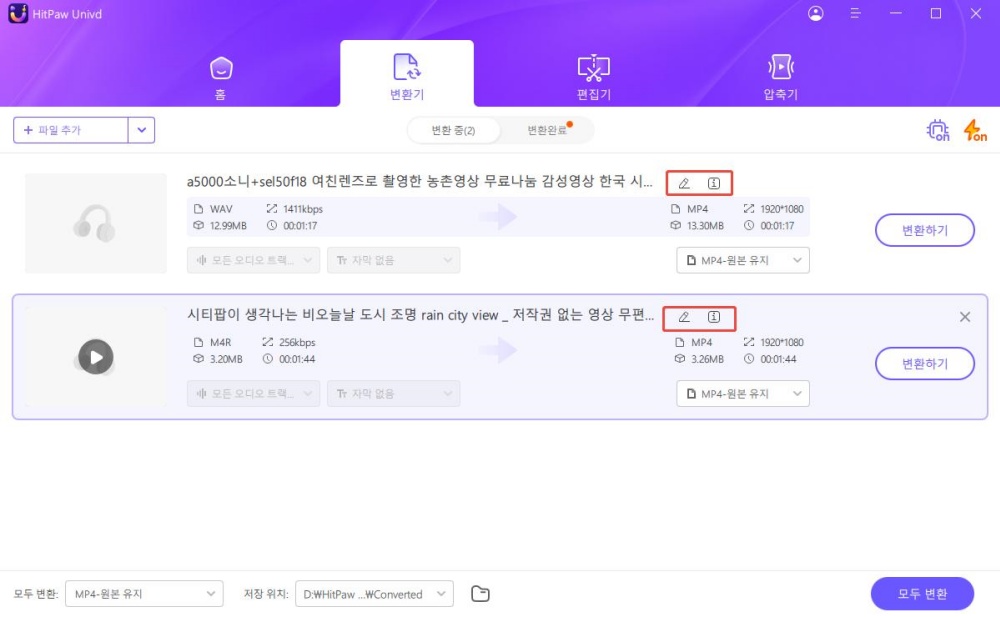Select the 시티팝이 생각나는 file title

(420, 315)
